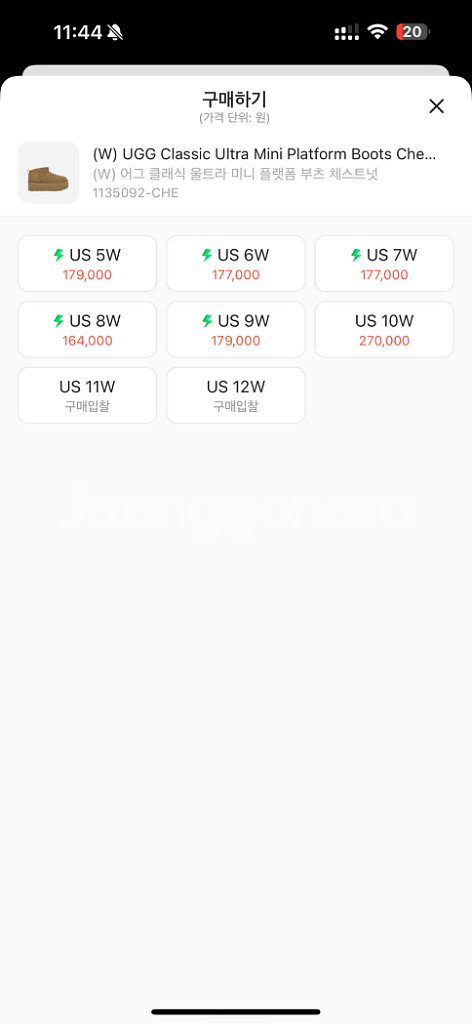472x1024 pixels.
Task: Place a bid for size US 11W
Action: (x=87, y=396)
